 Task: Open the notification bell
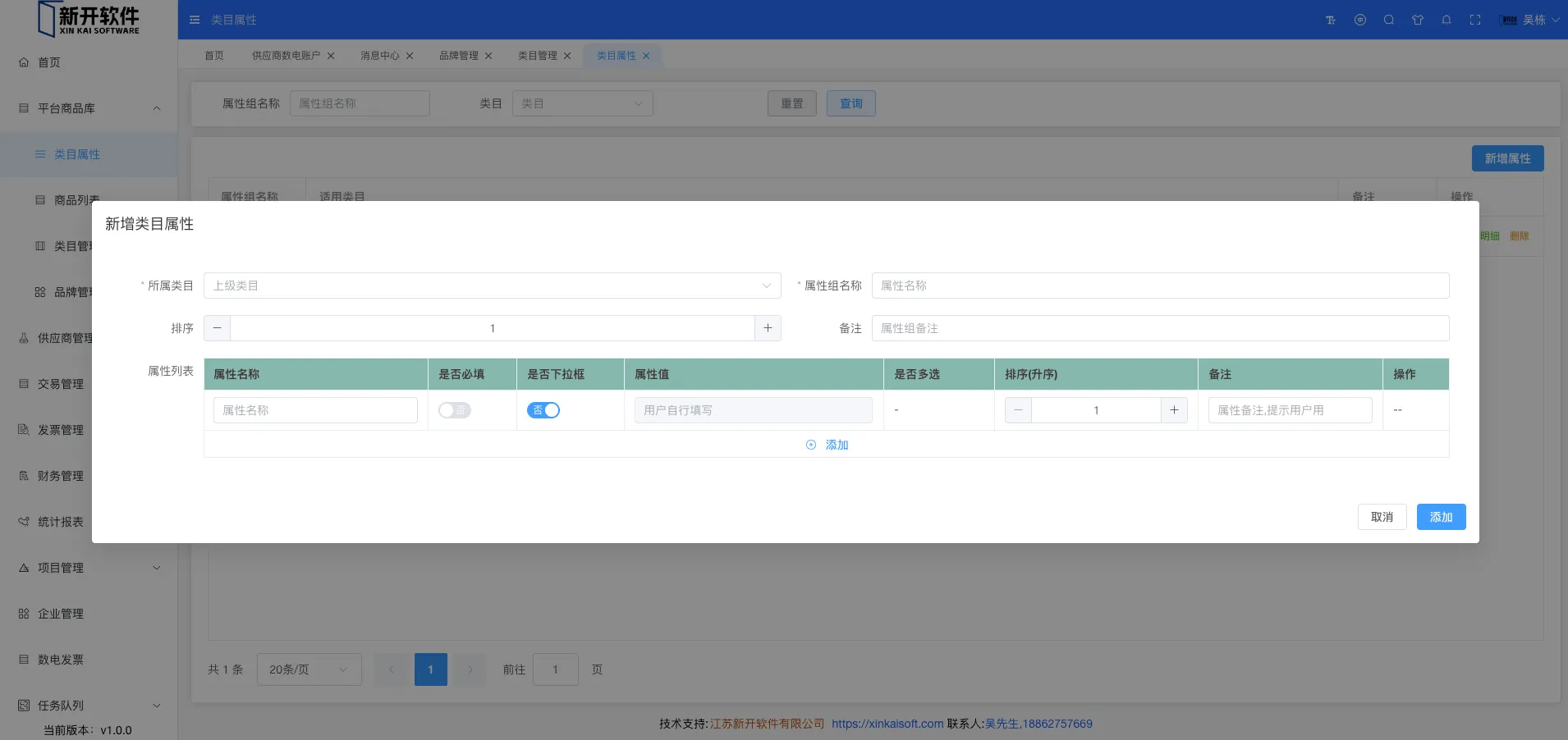(x=1447, y=20)
